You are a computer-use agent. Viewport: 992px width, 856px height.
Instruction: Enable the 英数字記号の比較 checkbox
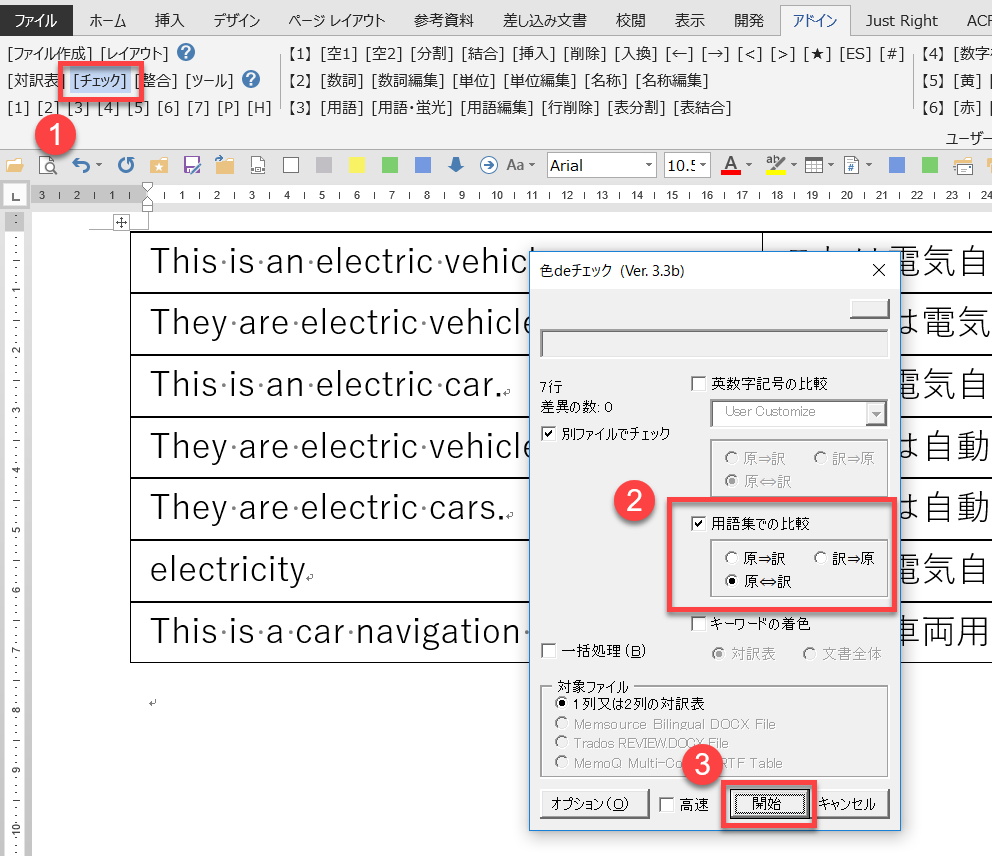click(699, 383)
